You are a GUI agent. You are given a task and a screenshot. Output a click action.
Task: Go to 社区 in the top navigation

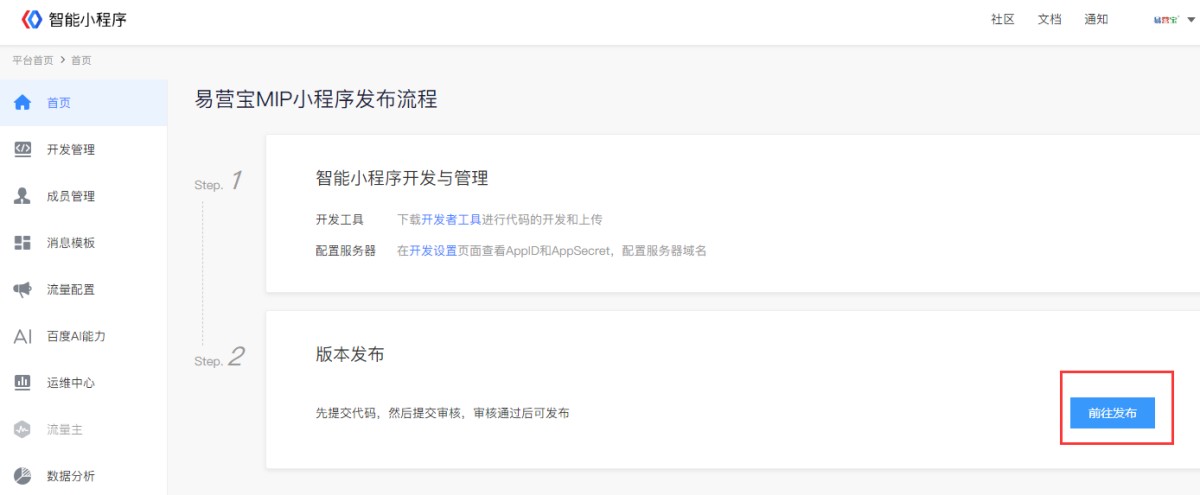(1003, 19)
